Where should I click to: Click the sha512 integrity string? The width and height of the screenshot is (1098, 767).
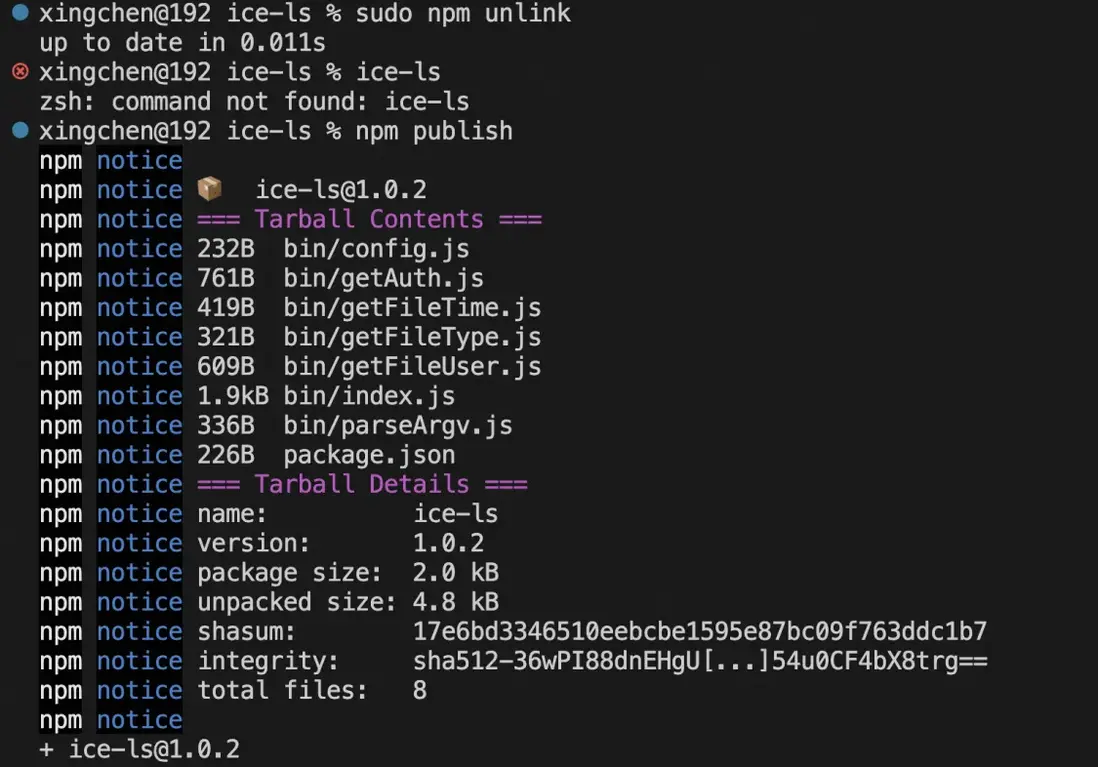(x=700, y=661)
